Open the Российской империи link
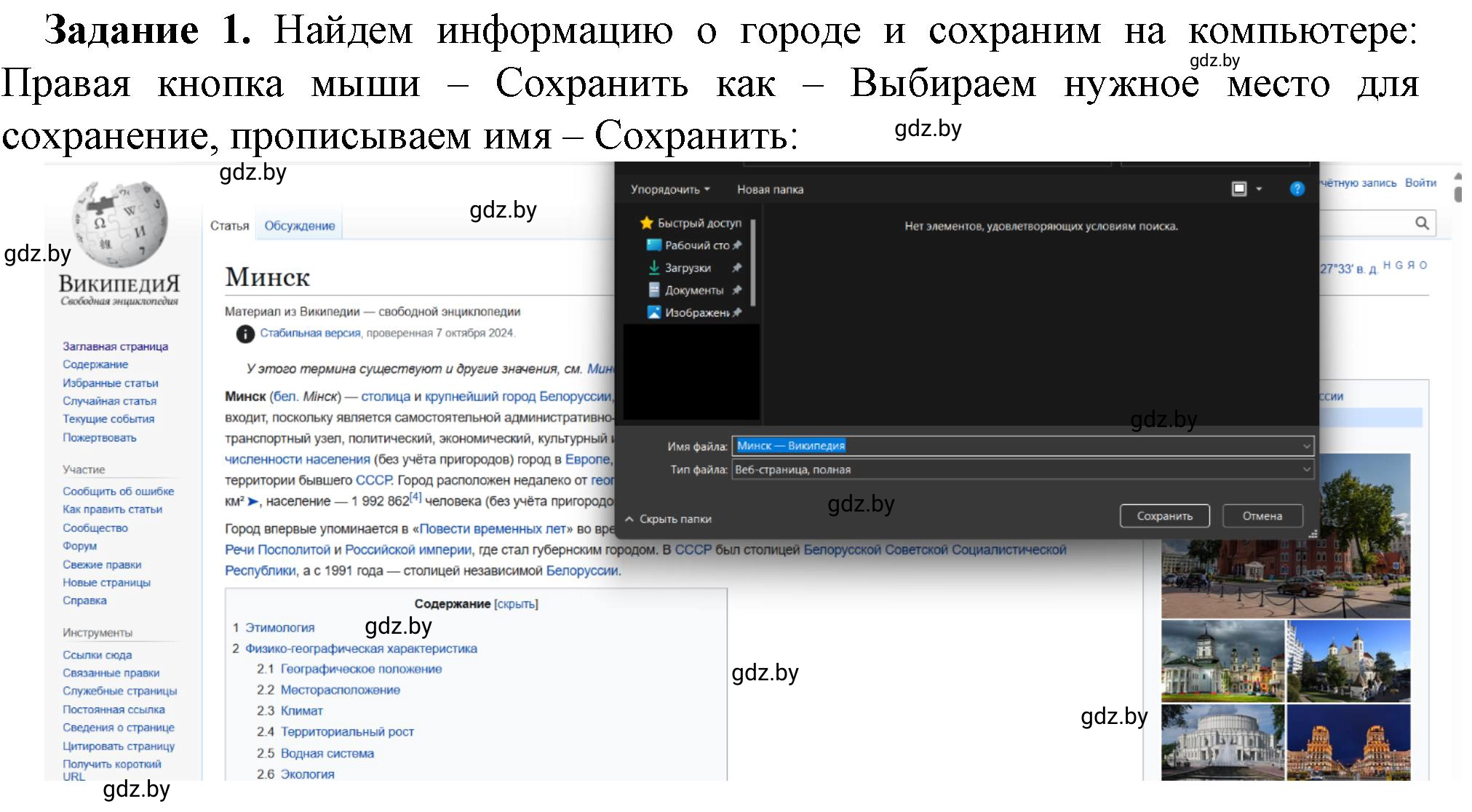 [x=408, y=550]
